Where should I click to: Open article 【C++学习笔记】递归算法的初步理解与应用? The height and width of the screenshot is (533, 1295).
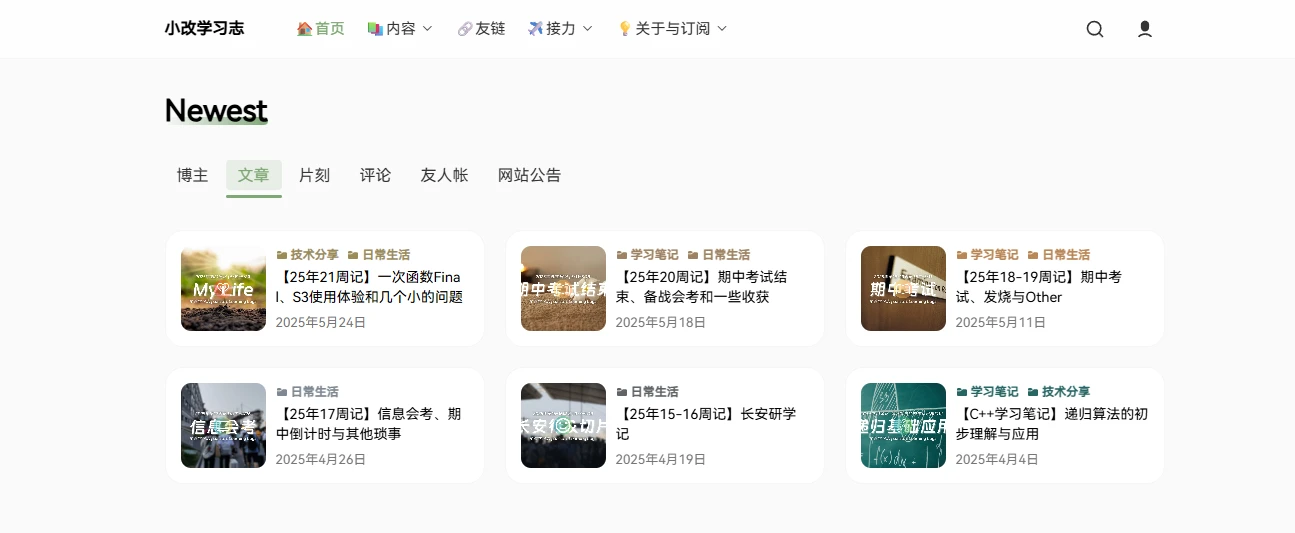(x=1052, y=424)
